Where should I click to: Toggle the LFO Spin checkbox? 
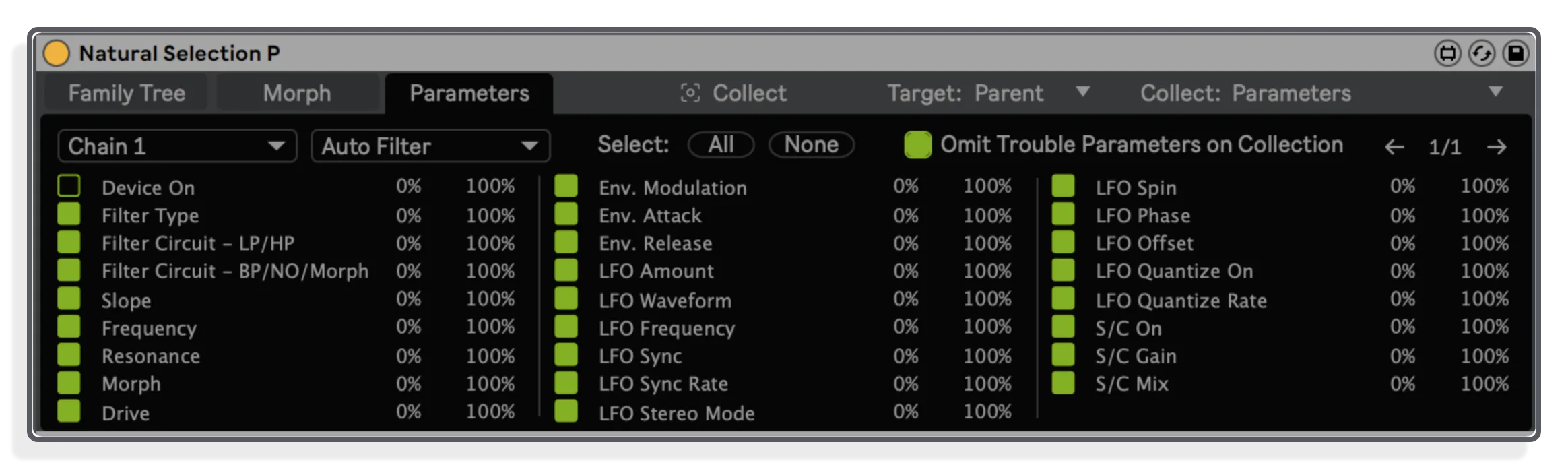click(1063, 186)
